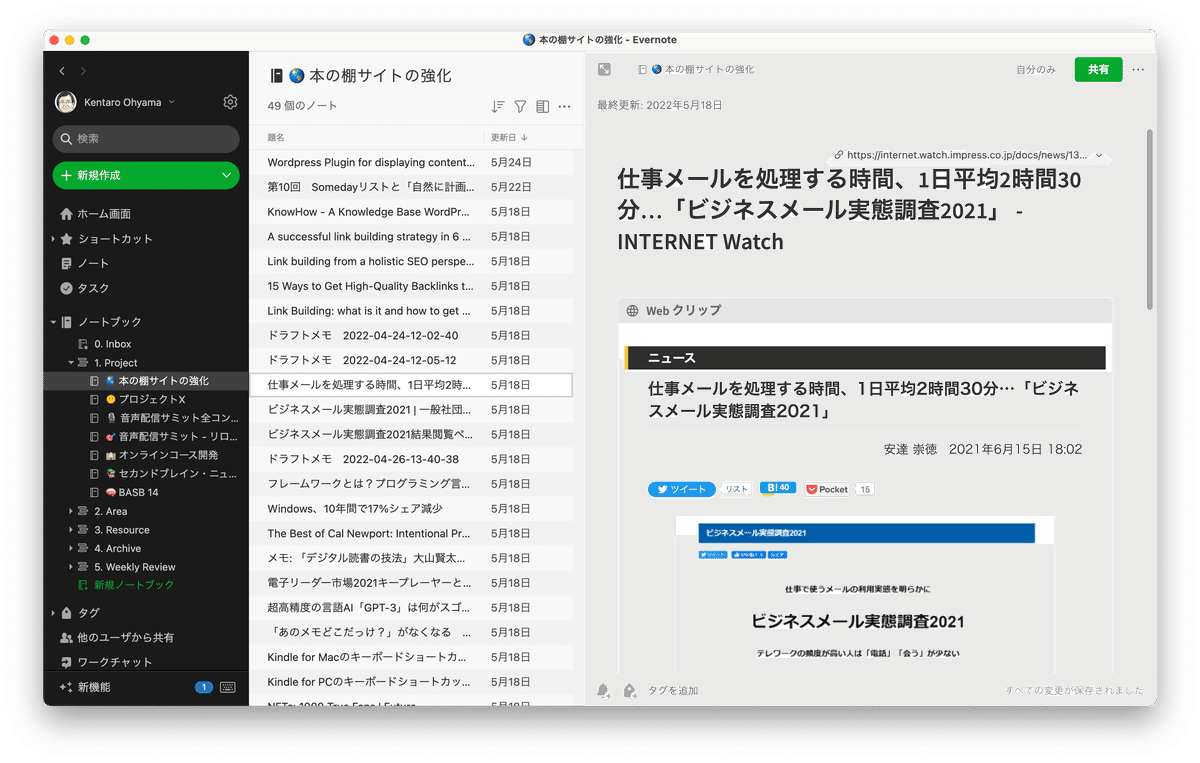Viewport: 1200px width, 763px height.
Task: Expand the 4. Archive stack
Action: [x=71, y=548]
